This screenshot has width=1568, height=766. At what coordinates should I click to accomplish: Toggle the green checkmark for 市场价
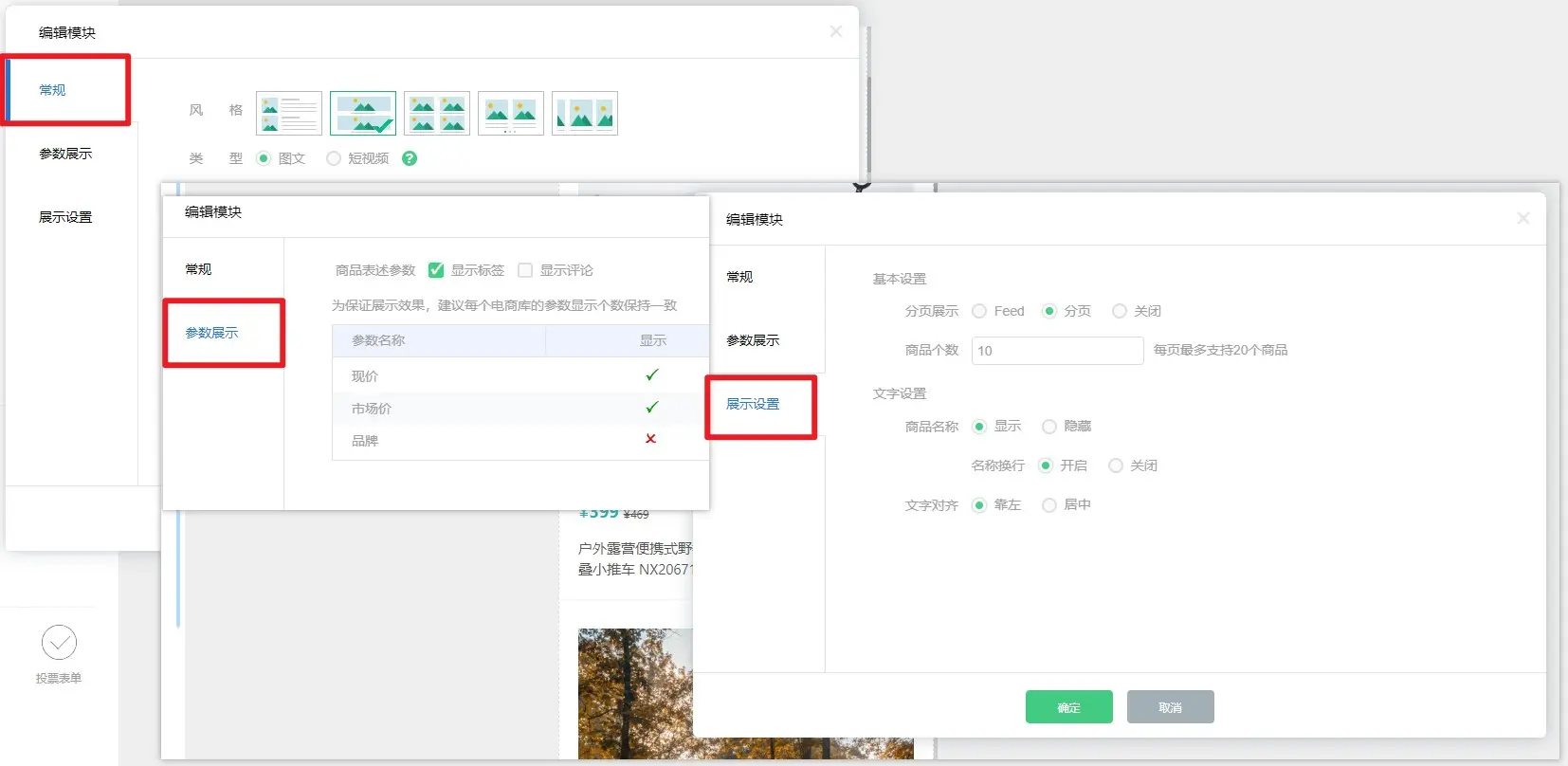[x=651, y=408]
